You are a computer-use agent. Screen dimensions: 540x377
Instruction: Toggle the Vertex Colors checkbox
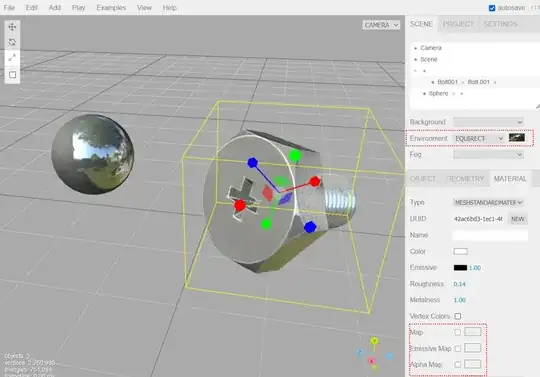[458, 316]
